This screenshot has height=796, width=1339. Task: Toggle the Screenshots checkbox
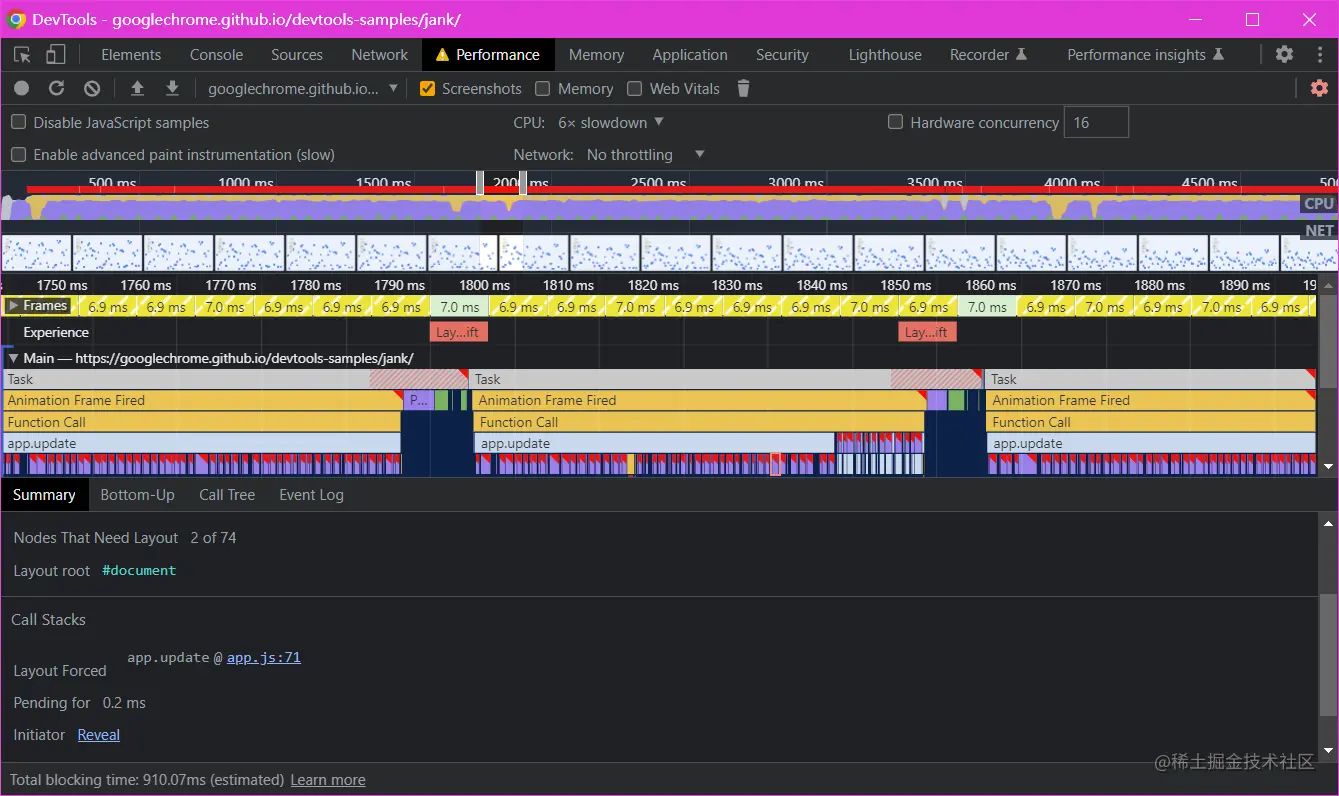427,89
